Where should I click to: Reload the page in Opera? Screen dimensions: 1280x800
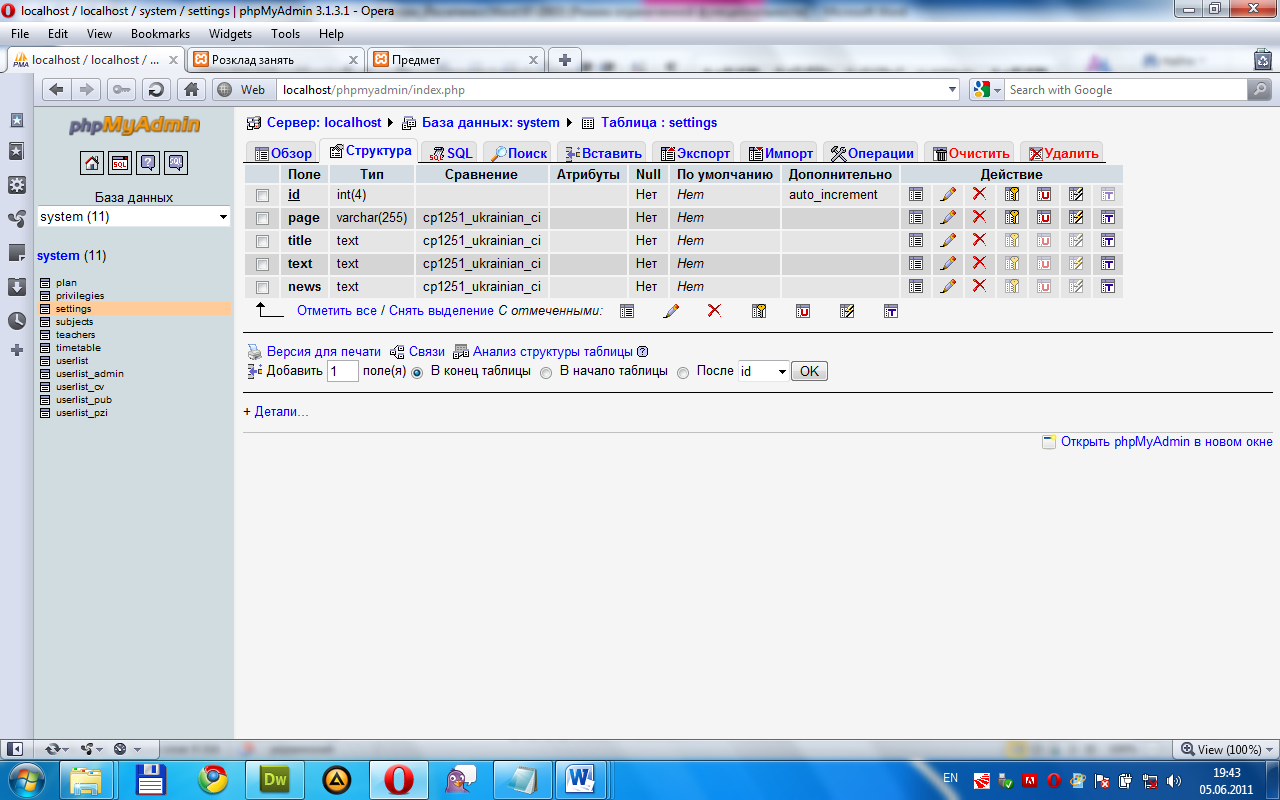coord(156,90)
